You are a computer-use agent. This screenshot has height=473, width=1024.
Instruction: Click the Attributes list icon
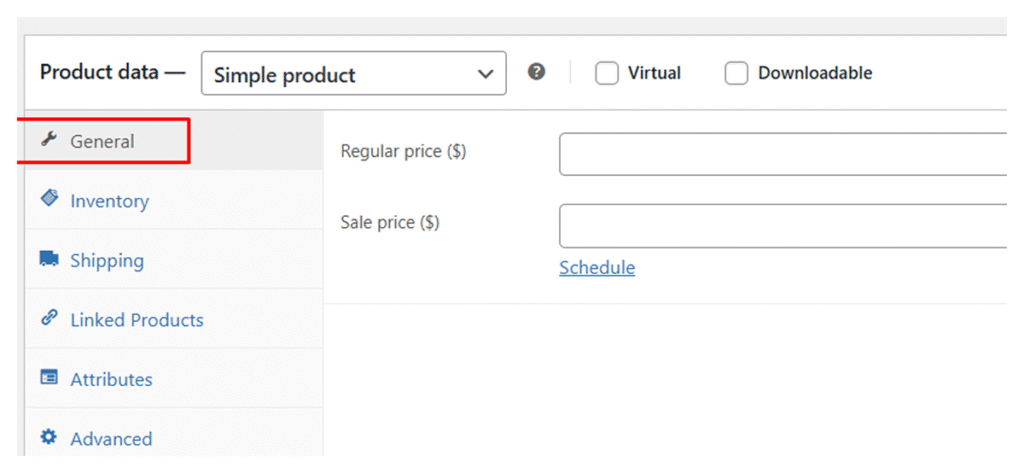[x=48, y=378]
